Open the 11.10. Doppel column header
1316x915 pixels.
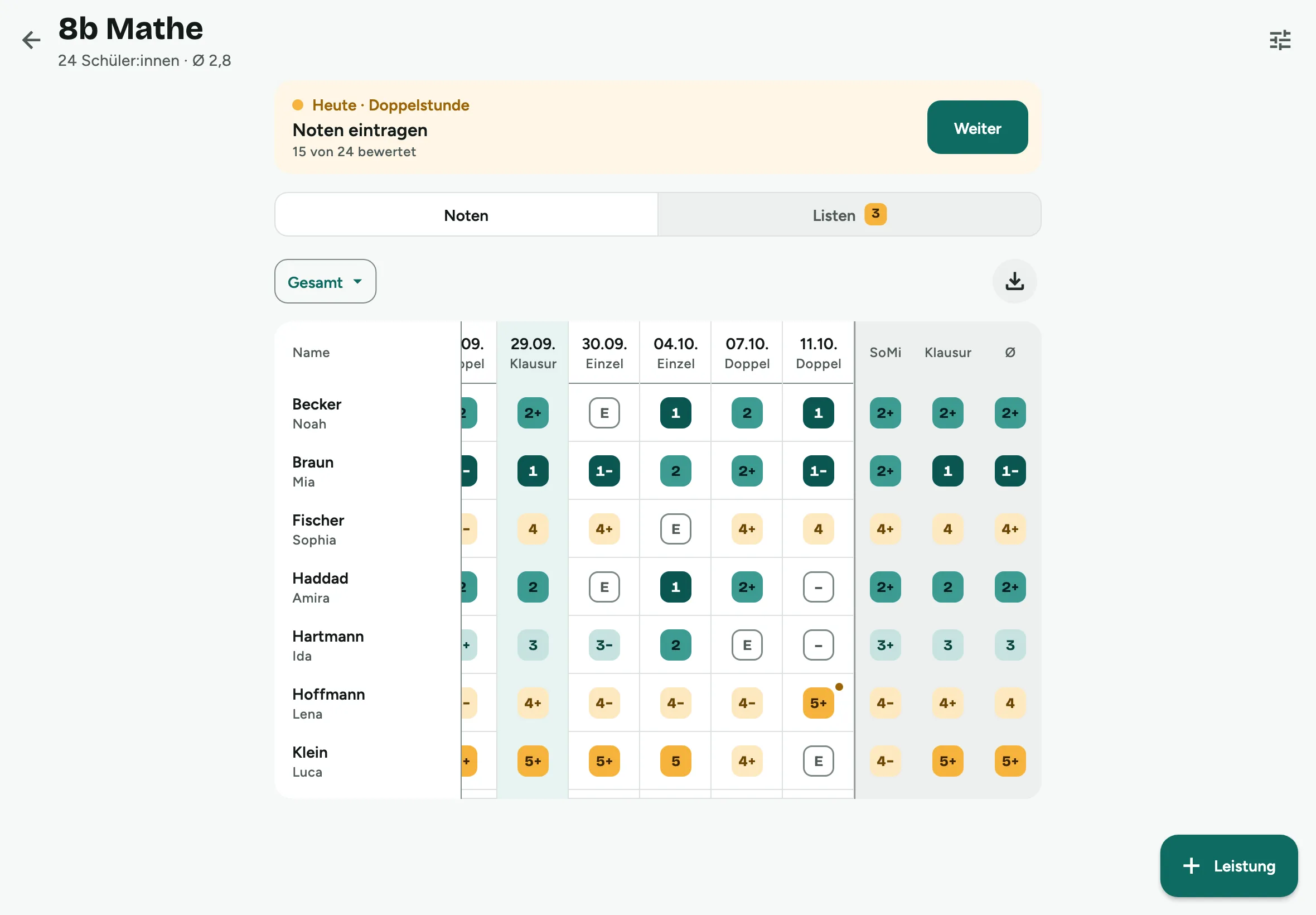(x=818, y=353)
